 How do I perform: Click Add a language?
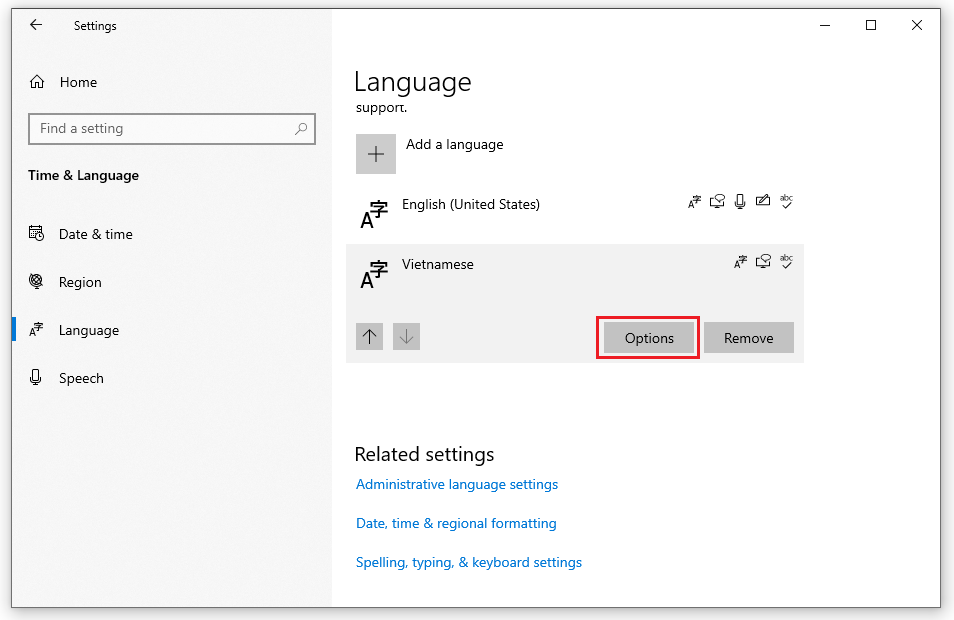coord(454,144)
